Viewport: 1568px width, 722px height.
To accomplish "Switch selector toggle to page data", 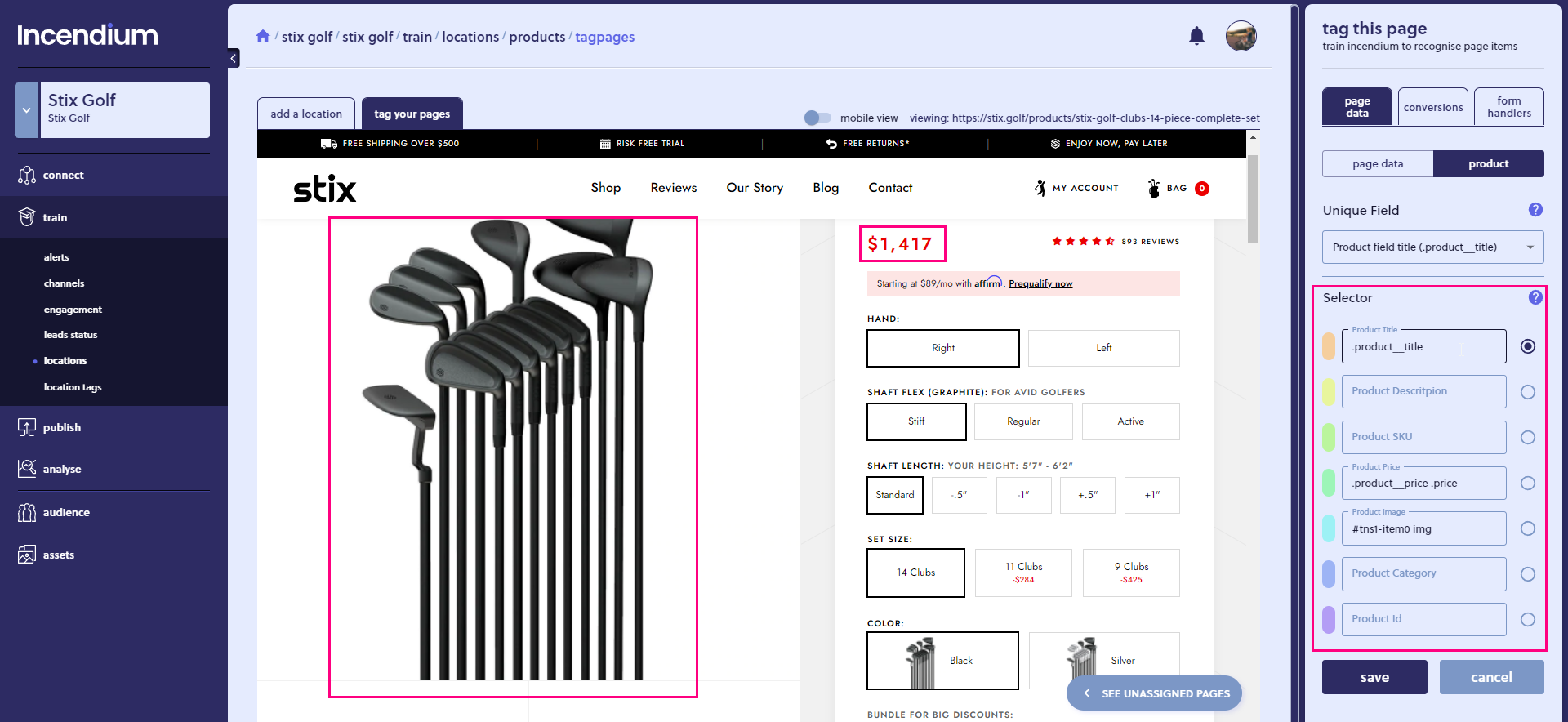I will pos(1378,163).
